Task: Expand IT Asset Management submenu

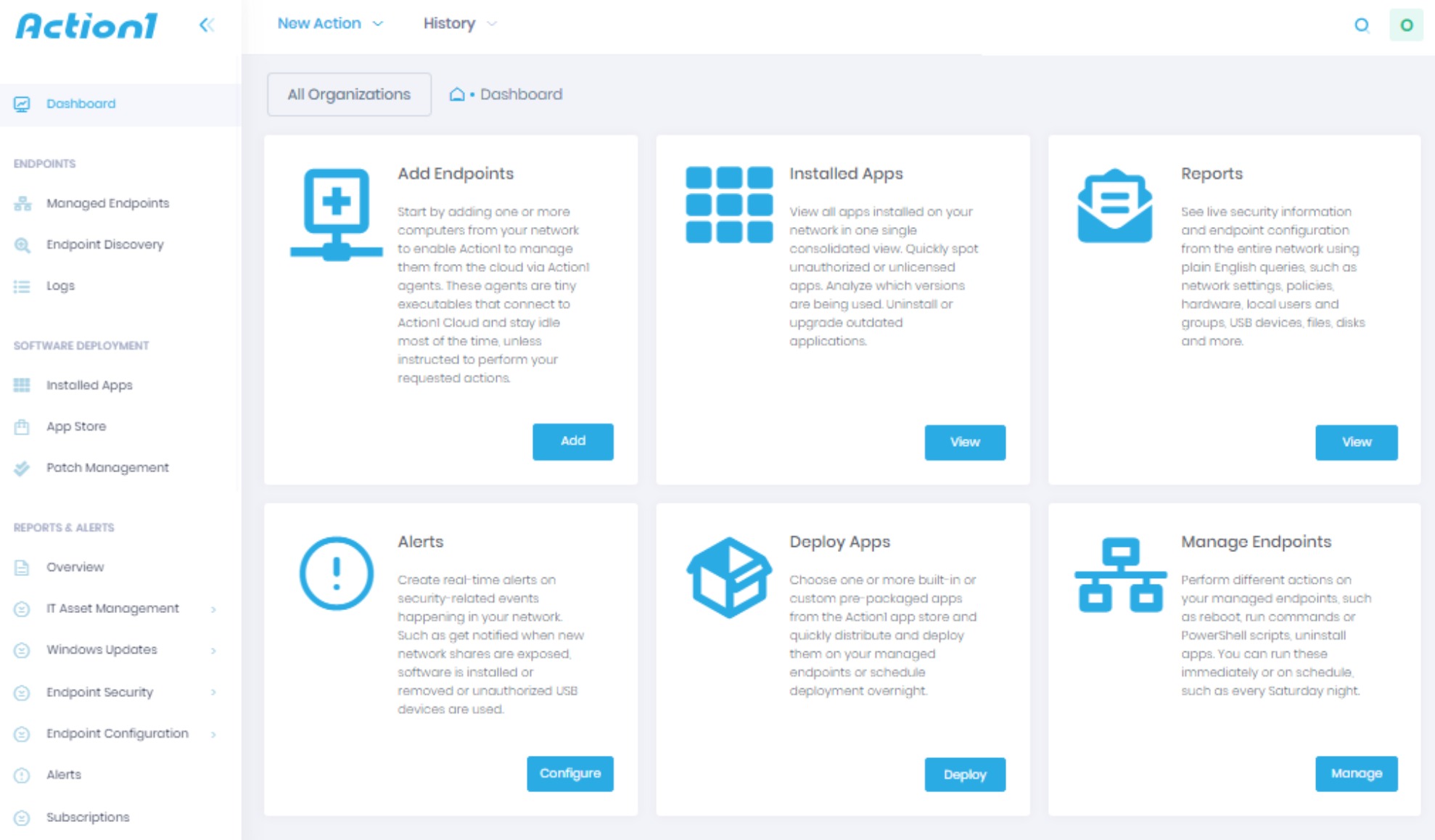Action: (x=112, y=609)
